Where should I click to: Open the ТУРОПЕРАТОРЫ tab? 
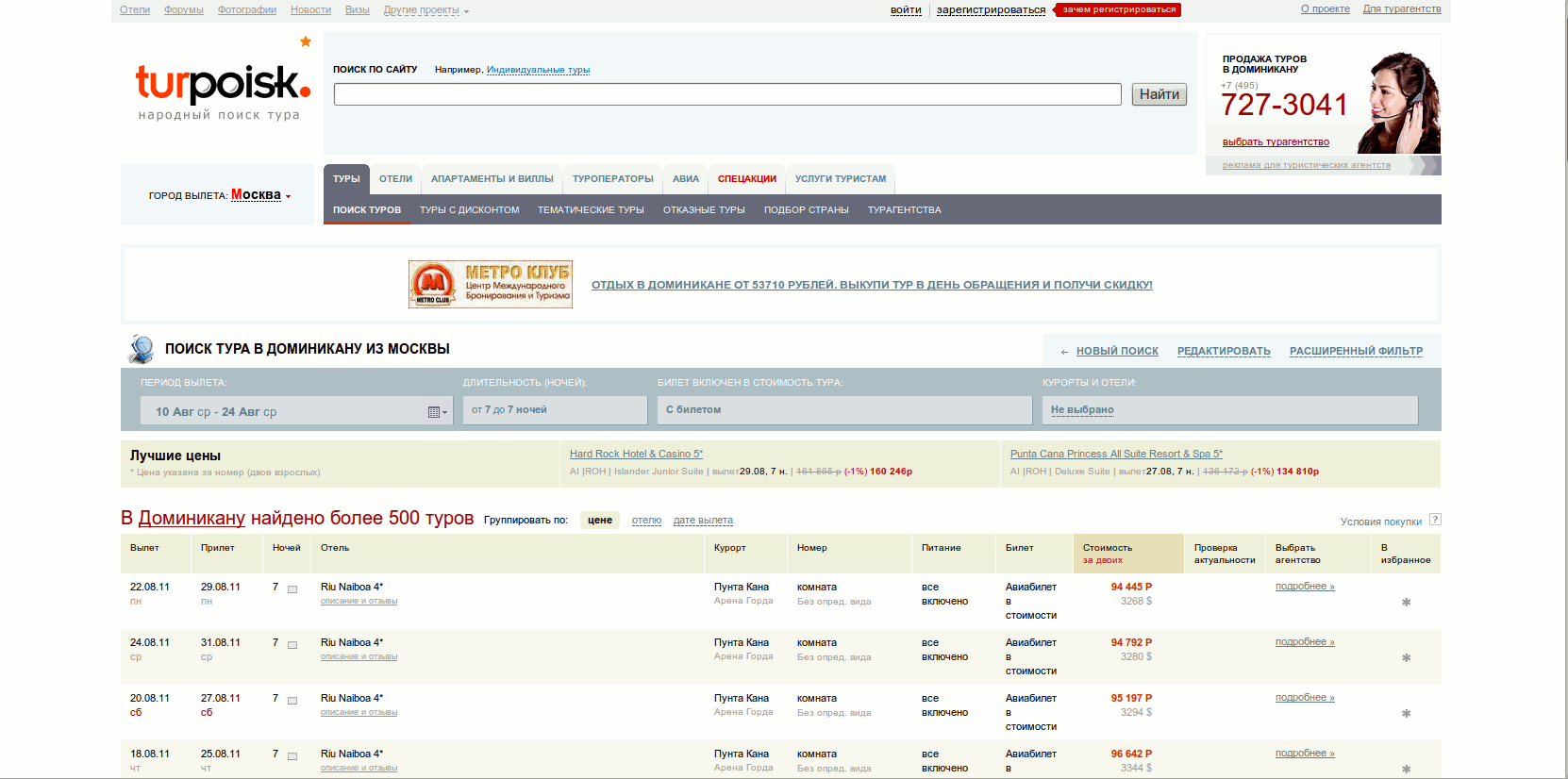613,179
